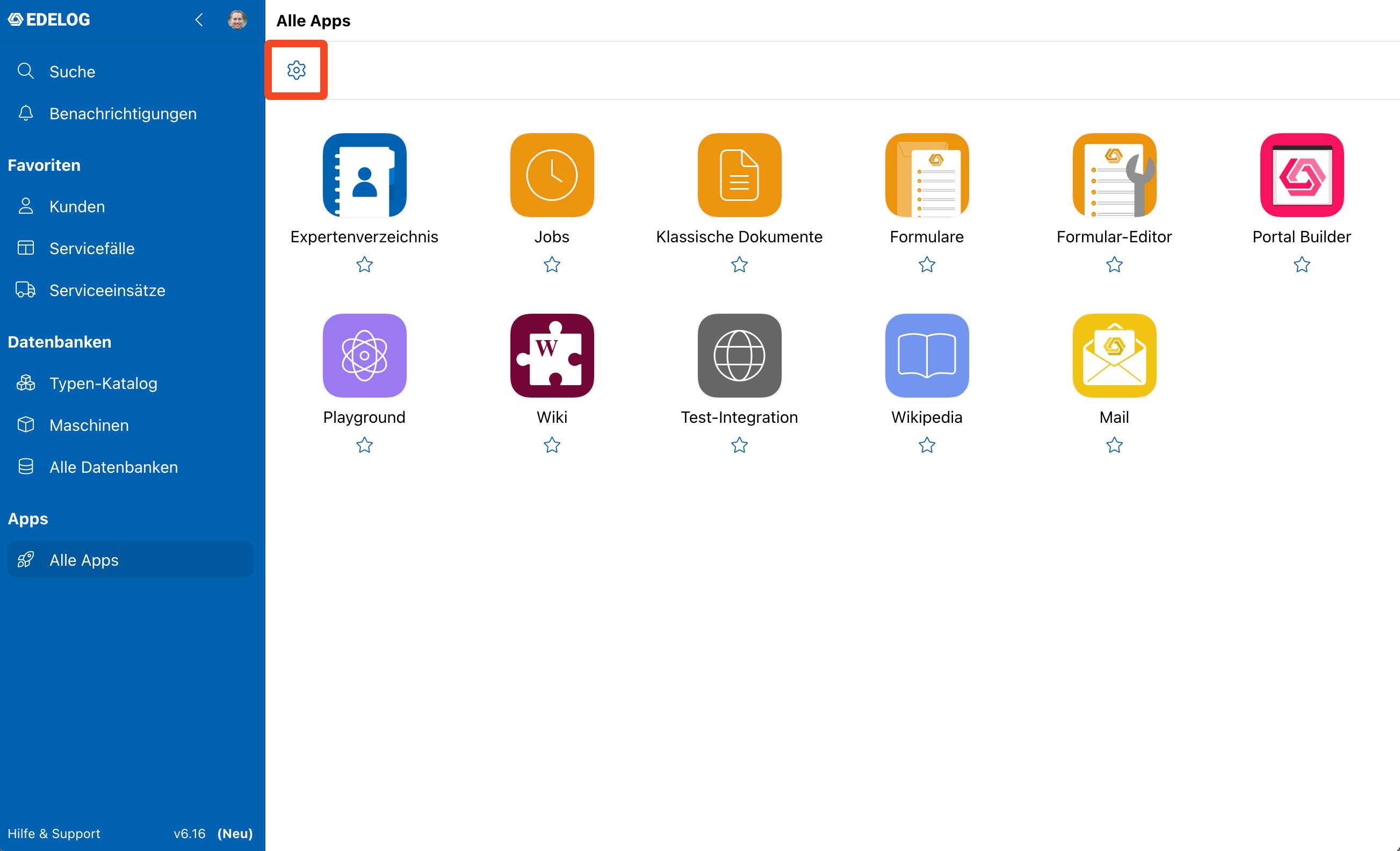Screen dimensions: 1400x851
Task: Open Hilfe & Support link
Action: coord(54,833)
